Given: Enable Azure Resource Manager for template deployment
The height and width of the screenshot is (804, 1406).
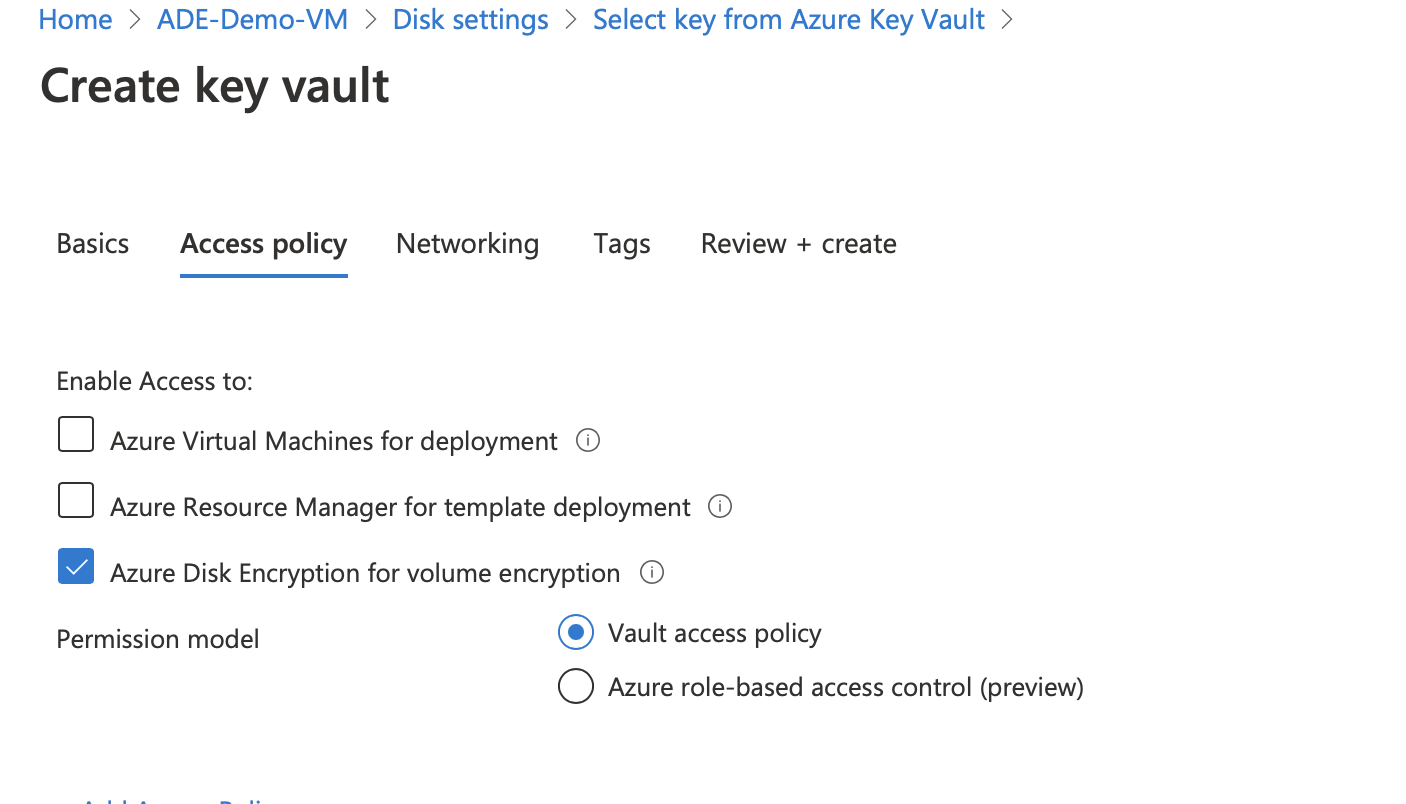Looking at the screenshot, I should point(76,500).
